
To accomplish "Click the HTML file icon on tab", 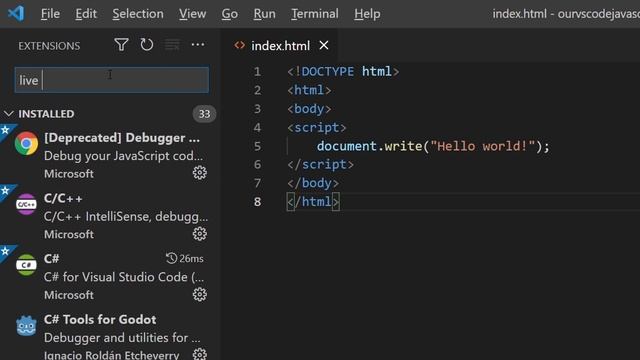I will click(240, 45).
